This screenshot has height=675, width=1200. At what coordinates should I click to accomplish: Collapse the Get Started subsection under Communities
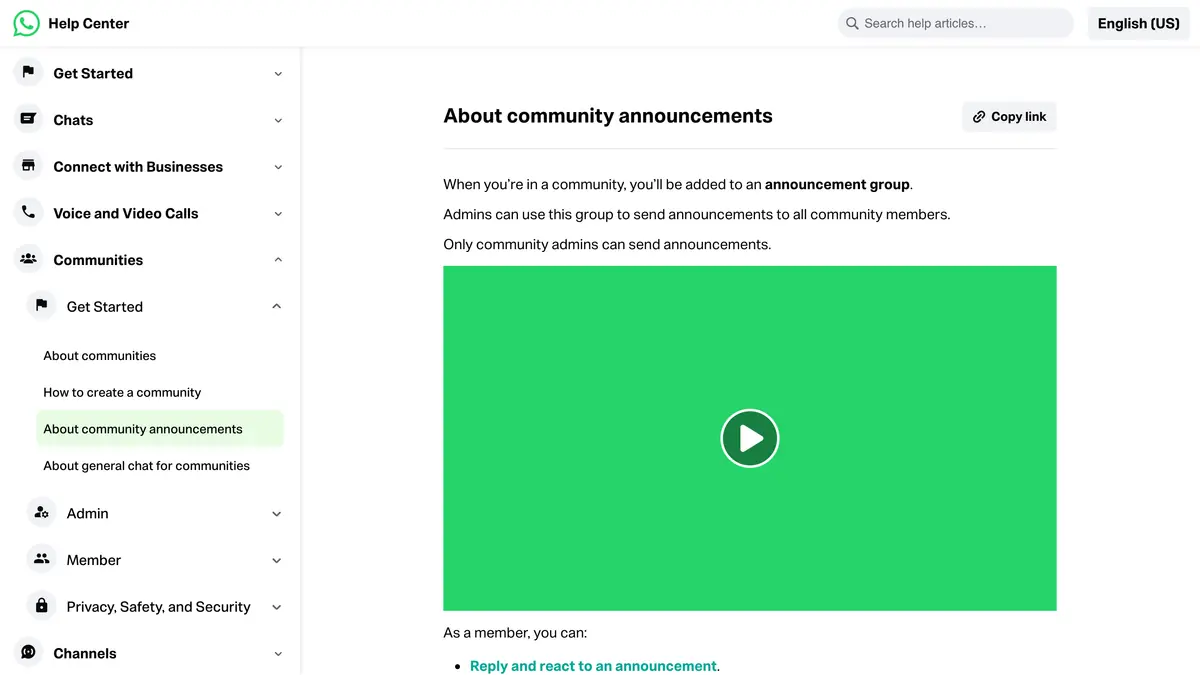277,306
